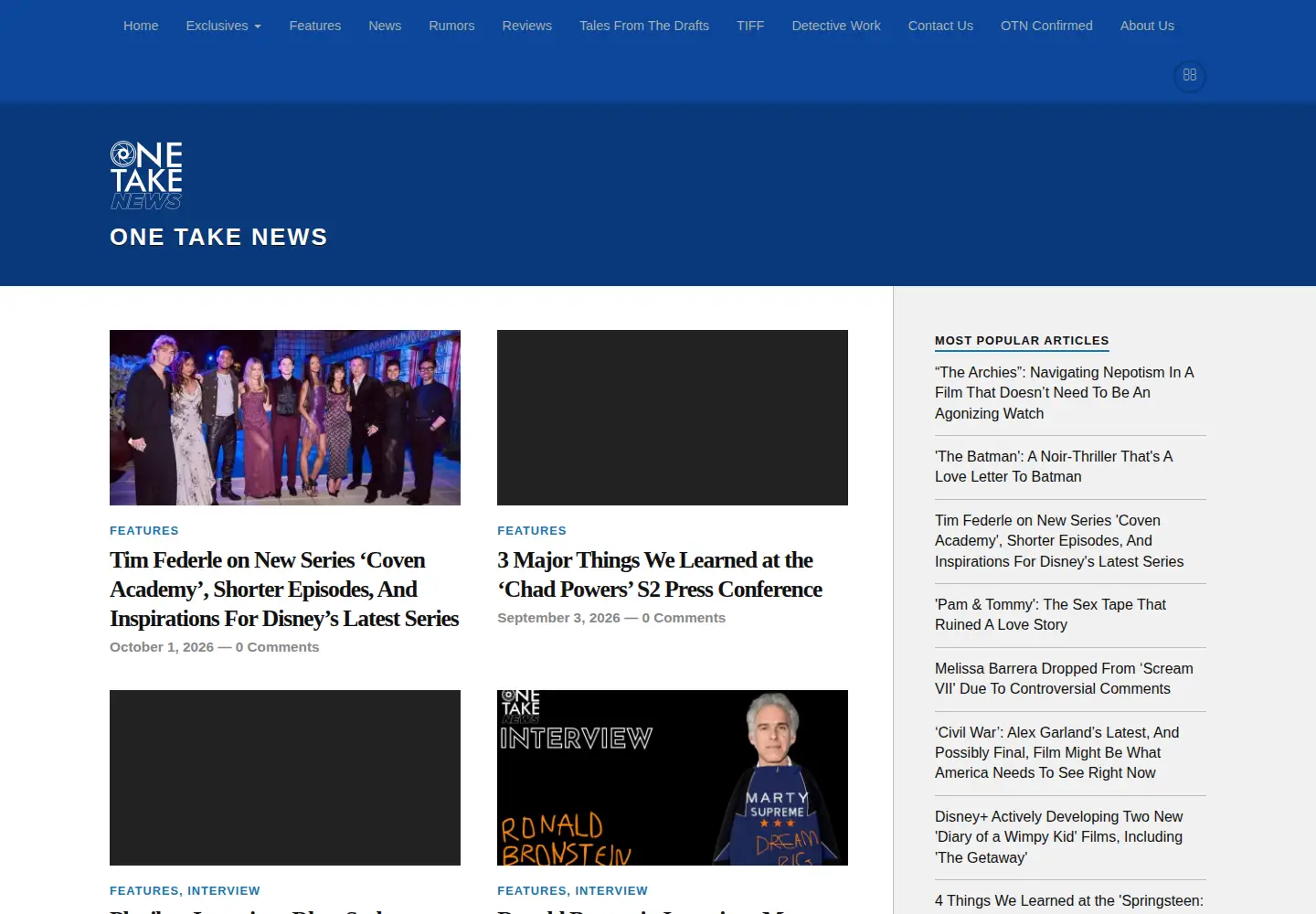
Task: Select News in the navigation bar
Action: (385, 26)
